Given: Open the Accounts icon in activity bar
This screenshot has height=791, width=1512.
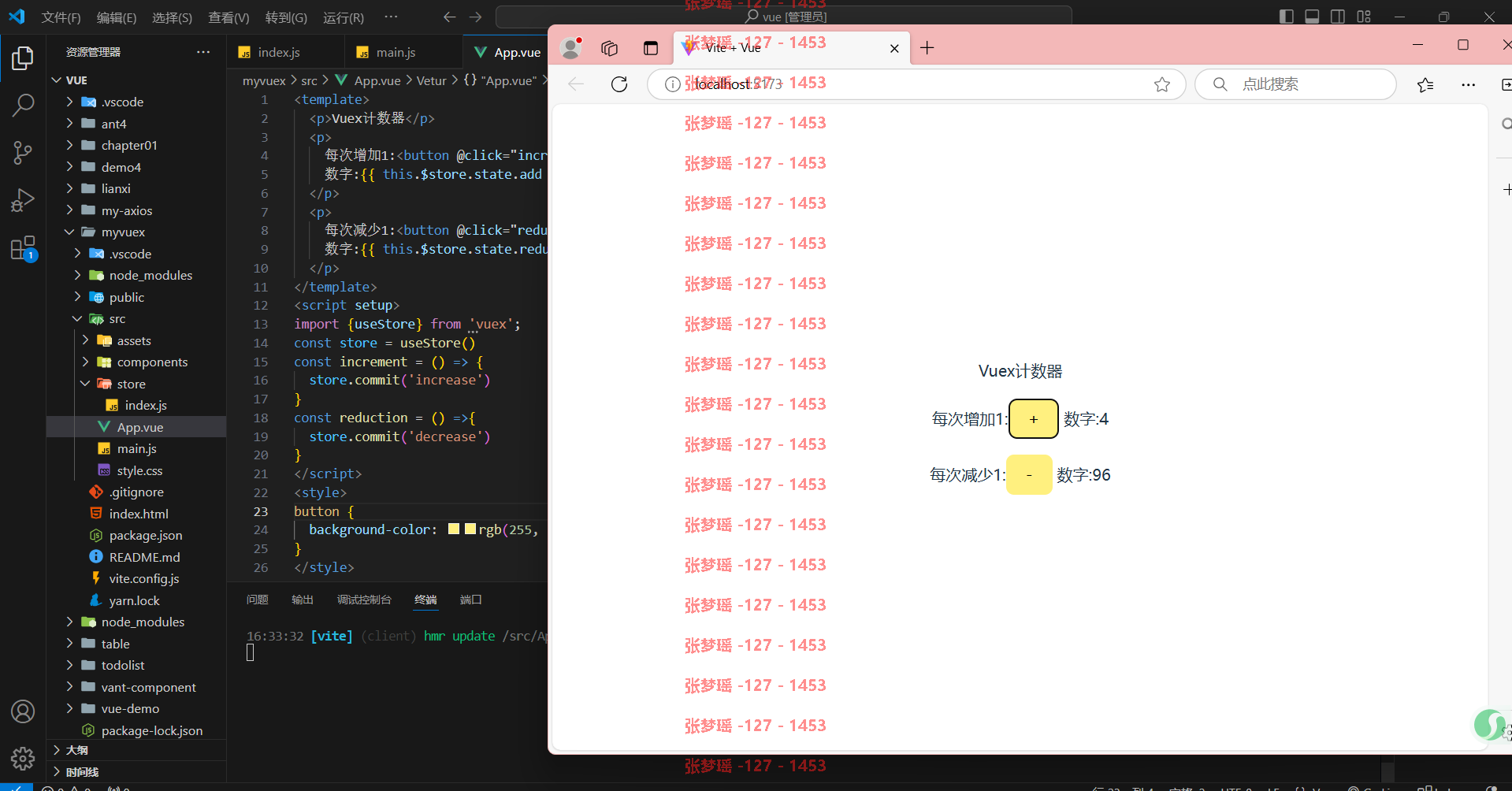Looking at the screenshot, I should pos(23,711).
